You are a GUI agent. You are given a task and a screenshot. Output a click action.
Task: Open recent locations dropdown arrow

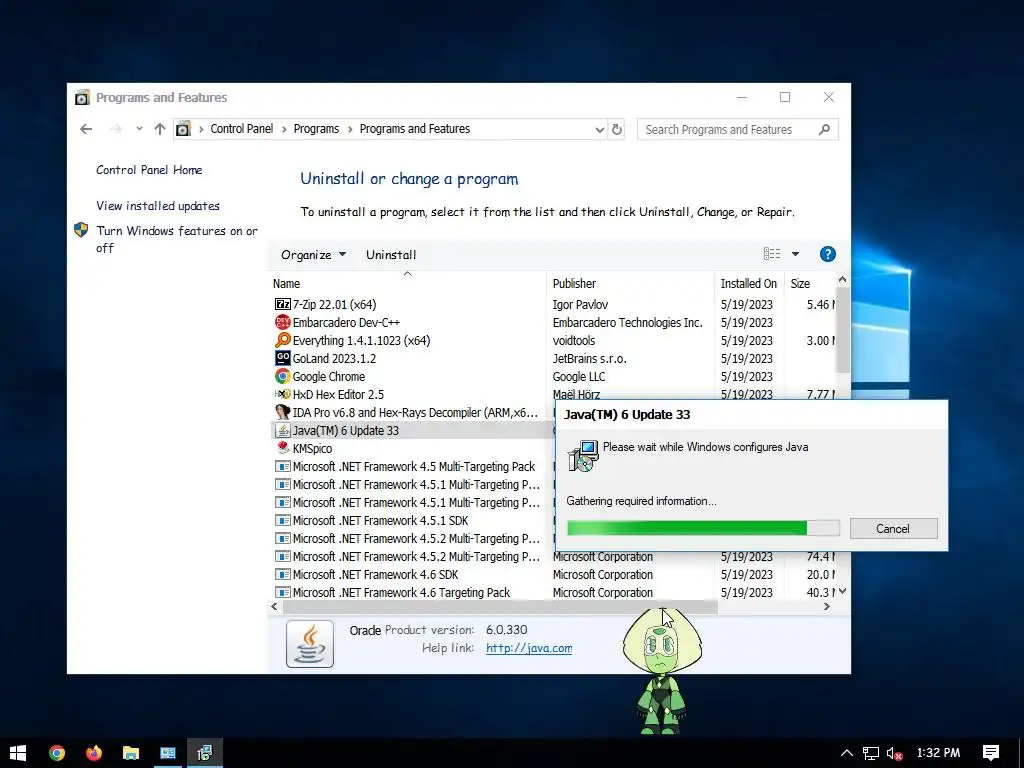coord(139,129)
